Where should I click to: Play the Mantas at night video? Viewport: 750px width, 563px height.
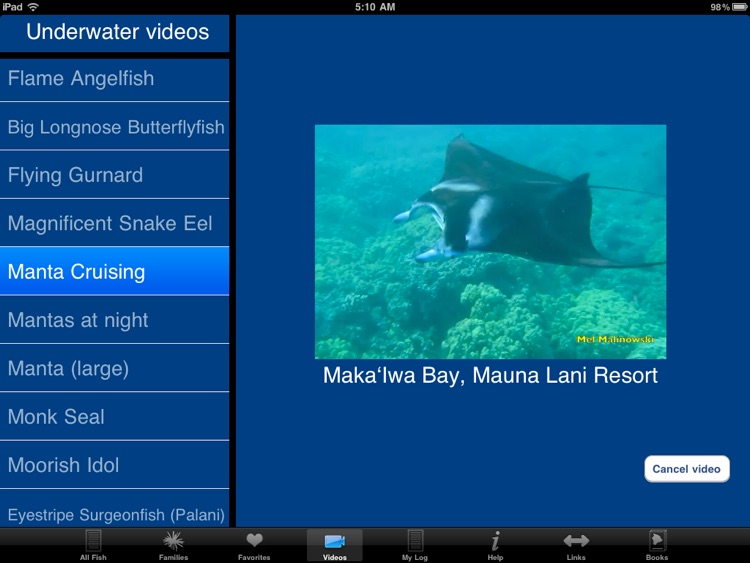(x=114, y=320)
